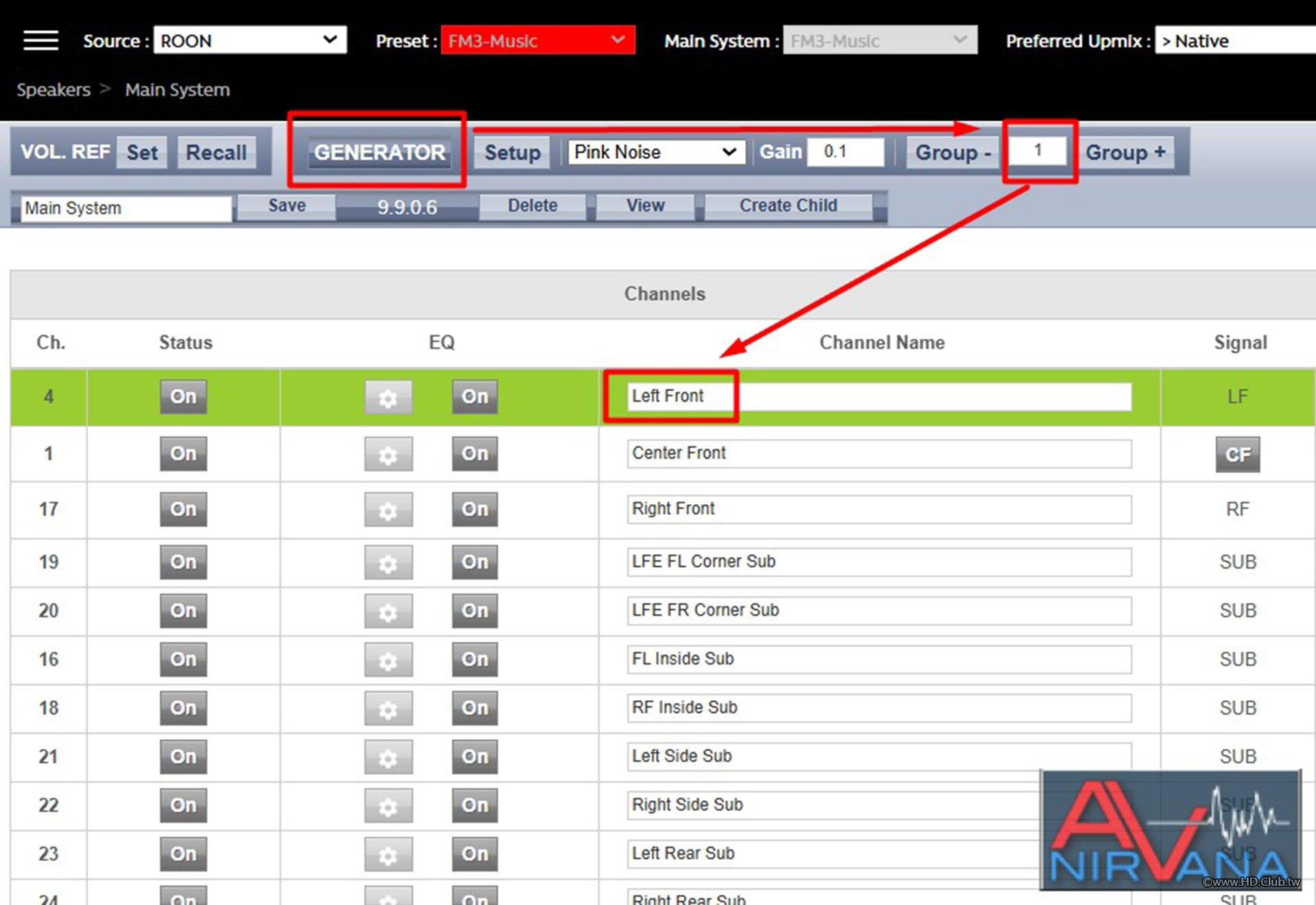Click the View button
Image resolution: width=1316 pixels, height=905 pixels.
pos(645,206)
